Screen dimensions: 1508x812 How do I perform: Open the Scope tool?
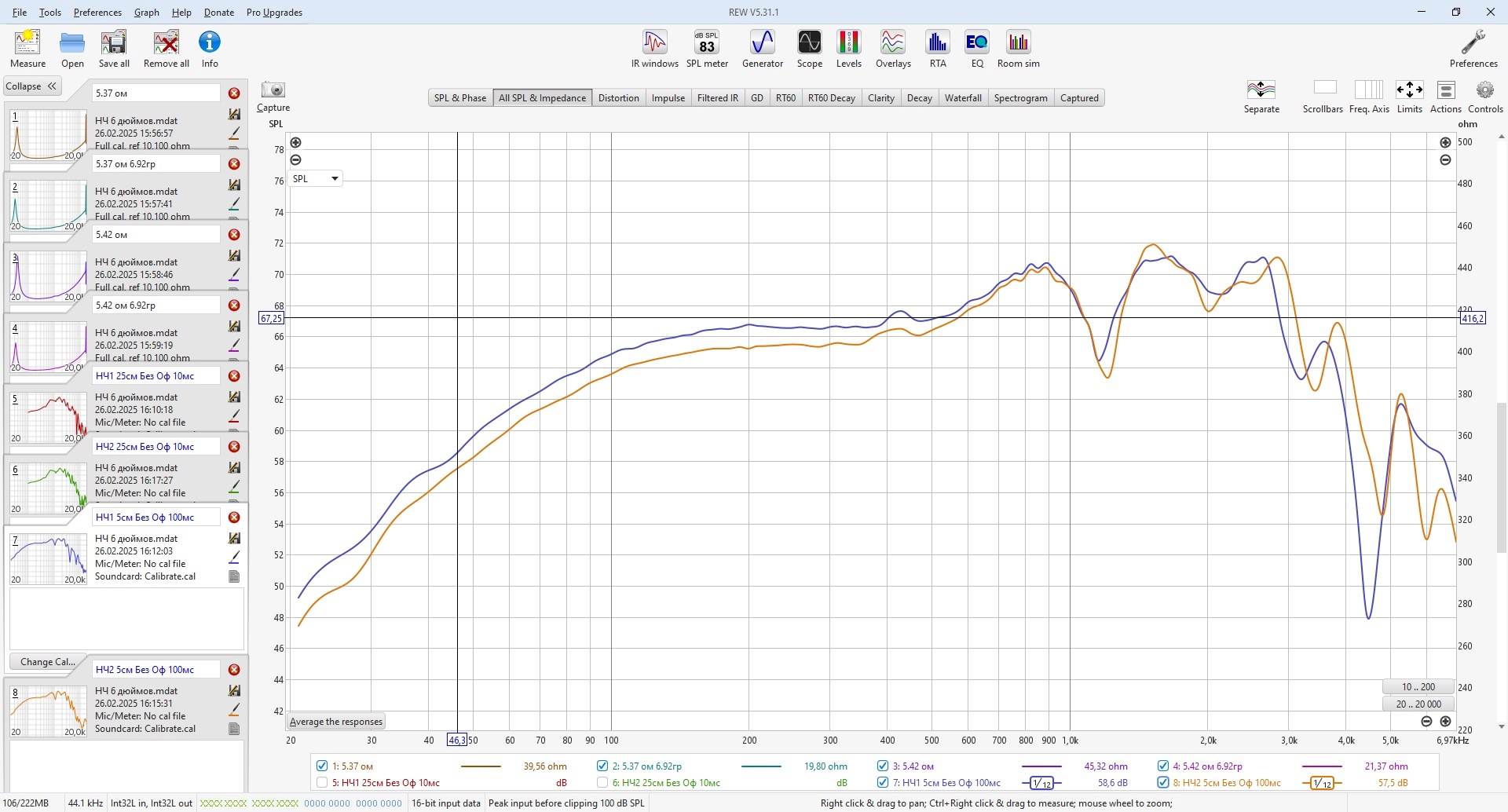click(810, 49)
